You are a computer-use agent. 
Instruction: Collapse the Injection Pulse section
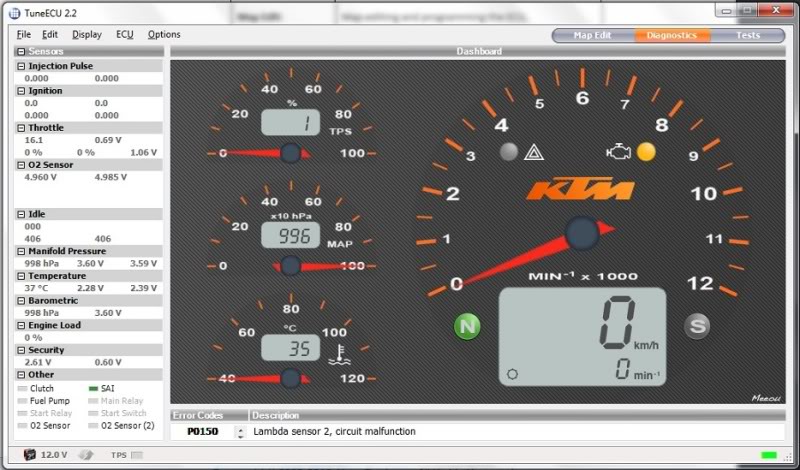(x=21, y=66)
